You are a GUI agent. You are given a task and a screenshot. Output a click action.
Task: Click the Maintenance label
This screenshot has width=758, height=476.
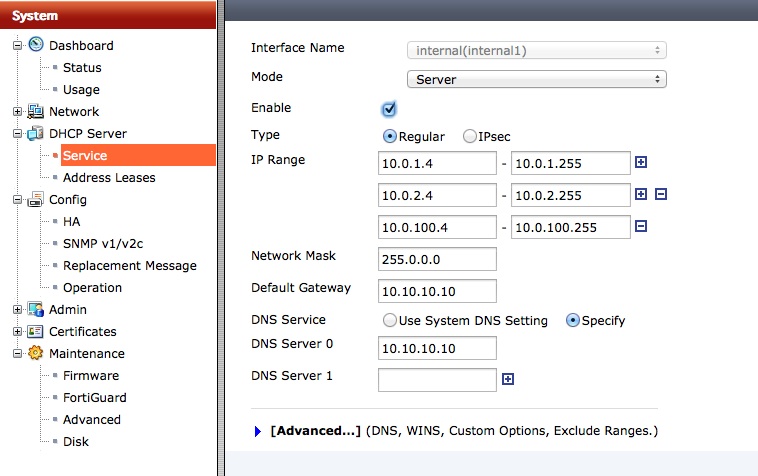tap(87, 354)
